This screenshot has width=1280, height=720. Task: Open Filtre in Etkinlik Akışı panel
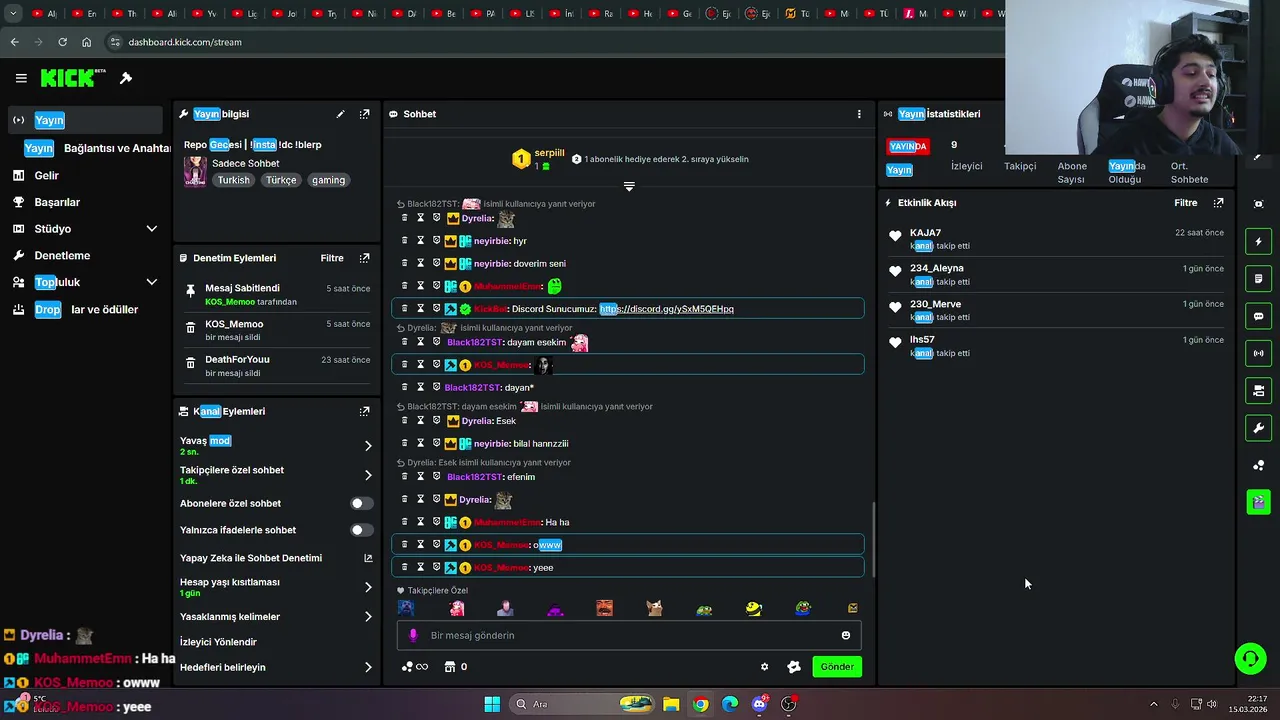[x=1185, y=203]
